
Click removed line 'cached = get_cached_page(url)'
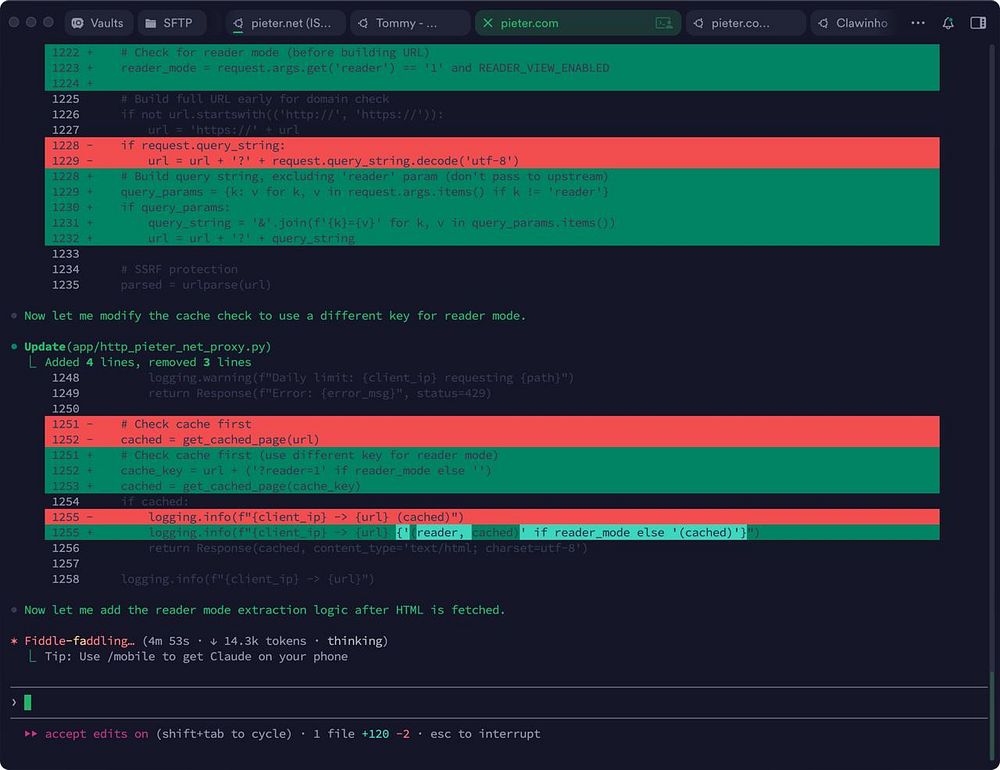click(x=492, y=440)
